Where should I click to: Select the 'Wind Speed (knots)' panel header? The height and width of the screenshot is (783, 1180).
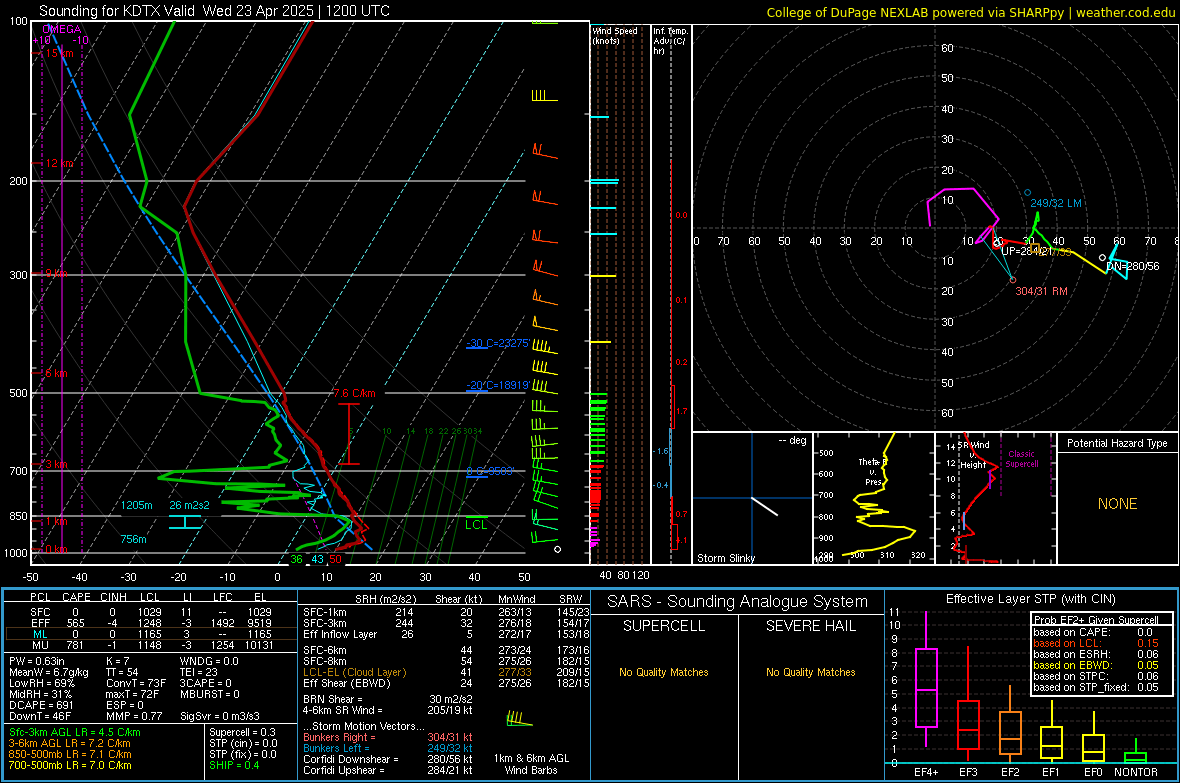(x=614, y=35)
